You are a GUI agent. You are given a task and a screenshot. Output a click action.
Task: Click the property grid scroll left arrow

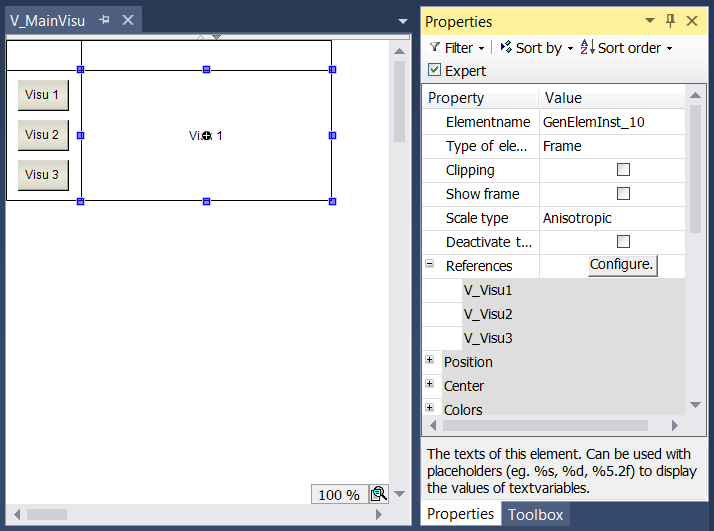(433, 425)
